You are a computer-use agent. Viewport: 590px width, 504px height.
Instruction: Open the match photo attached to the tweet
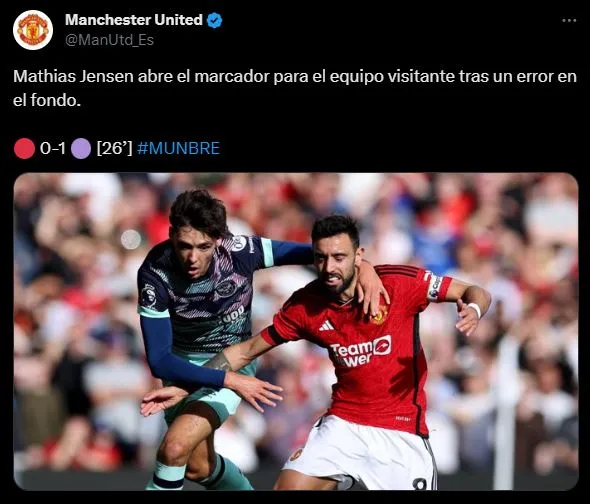pos(296,331)
